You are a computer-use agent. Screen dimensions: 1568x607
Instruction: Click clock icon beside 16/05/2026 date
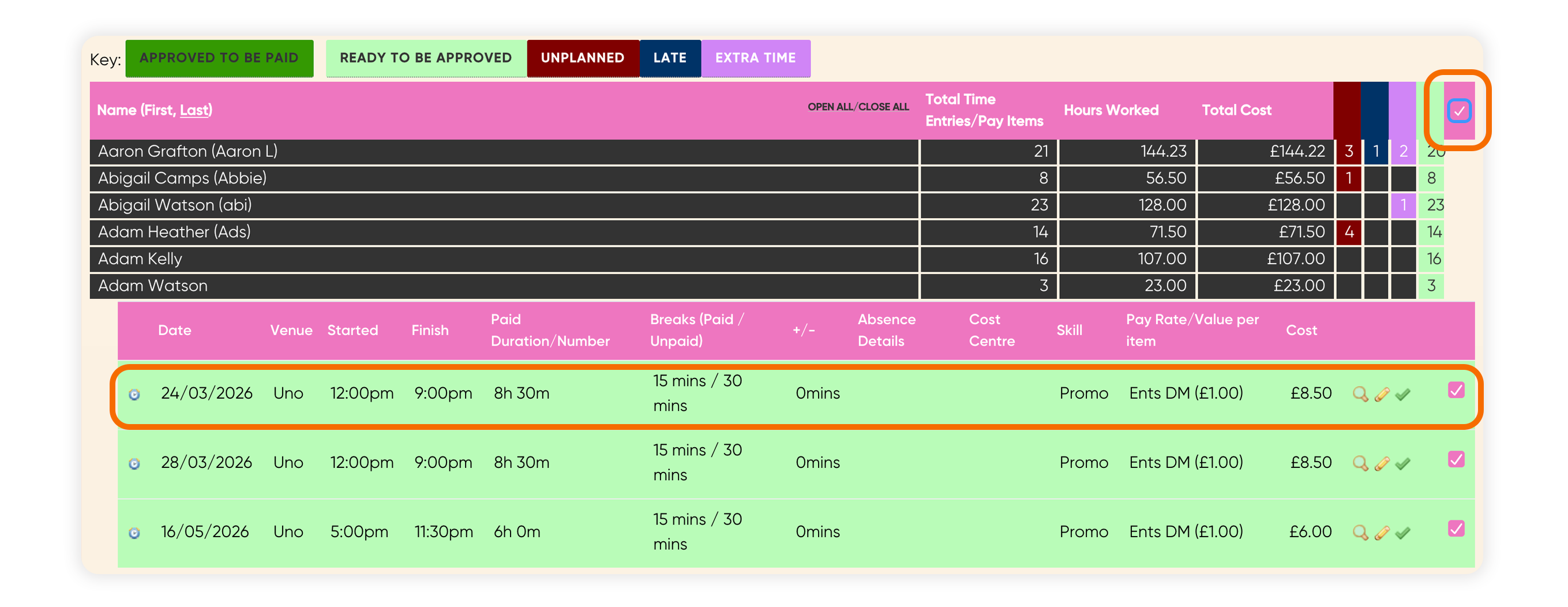134,533
